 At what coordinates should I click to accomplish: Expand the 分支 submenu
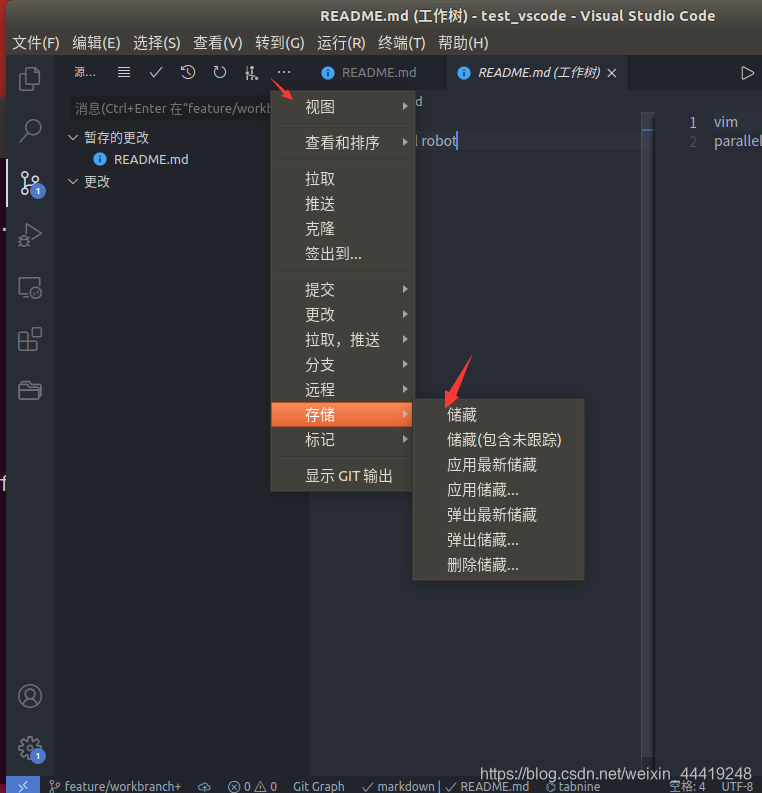(x=343, y=365)
